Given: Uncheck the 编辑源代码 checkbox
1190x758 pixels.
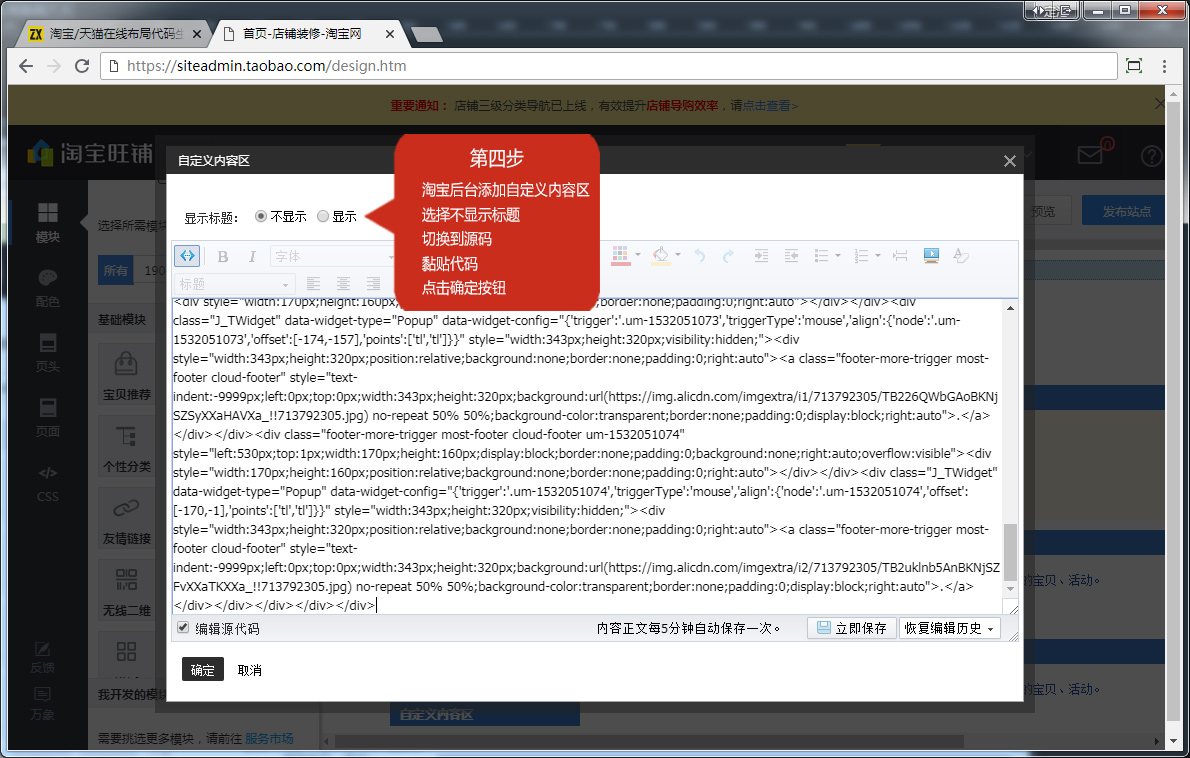Looking at the screenshot, I should point(183,627).
